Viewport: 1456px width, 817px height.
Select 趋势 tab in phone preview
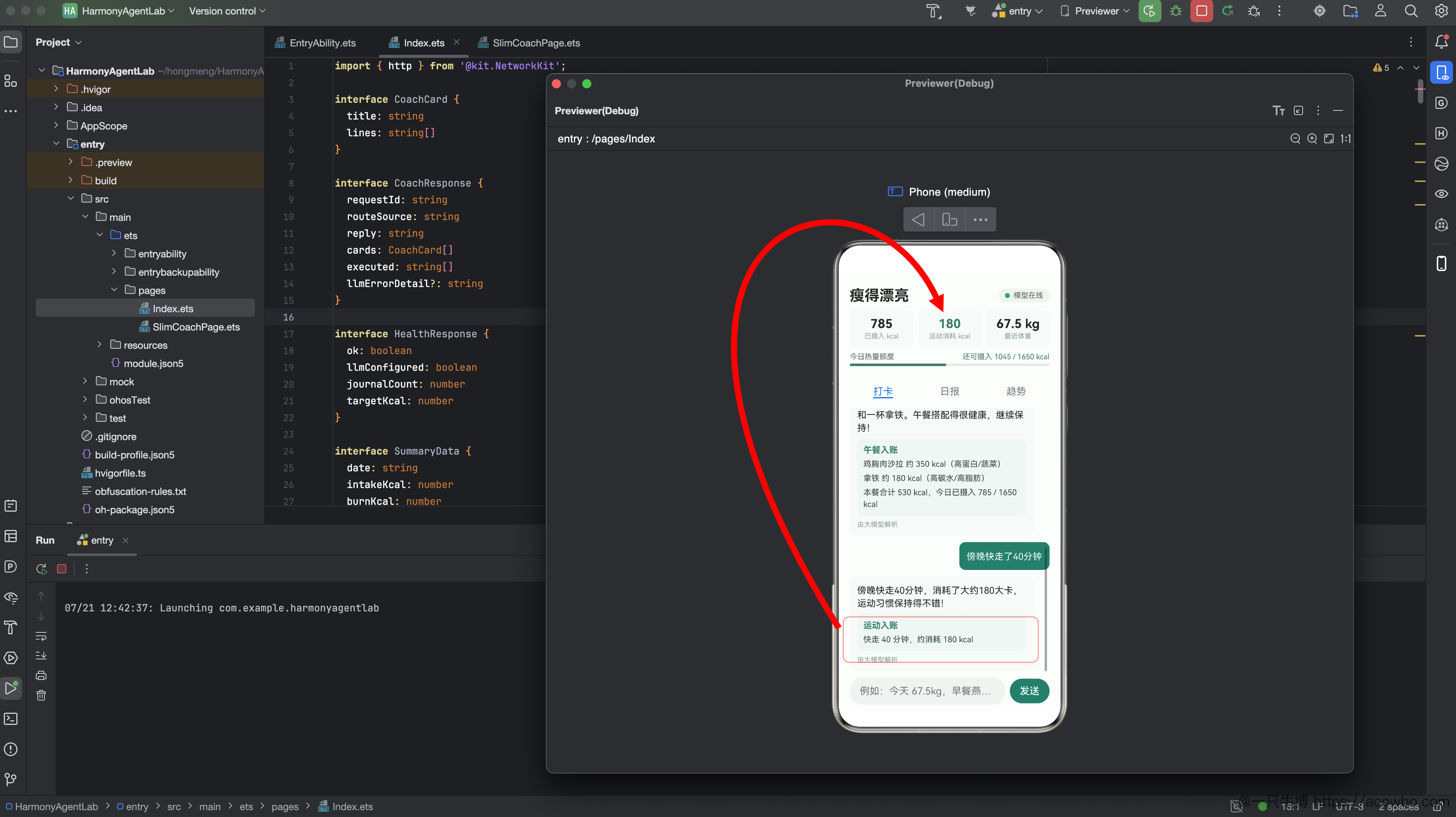tap(1016, 391)
